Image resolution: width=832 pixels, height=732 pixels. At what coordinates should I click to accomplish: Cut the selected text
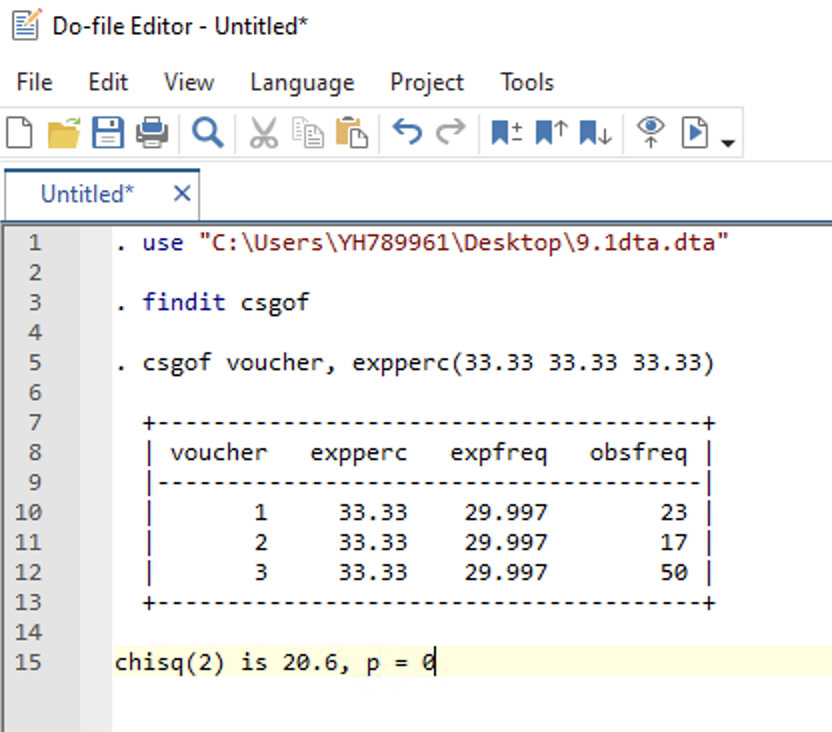click(x=263, y=131)
